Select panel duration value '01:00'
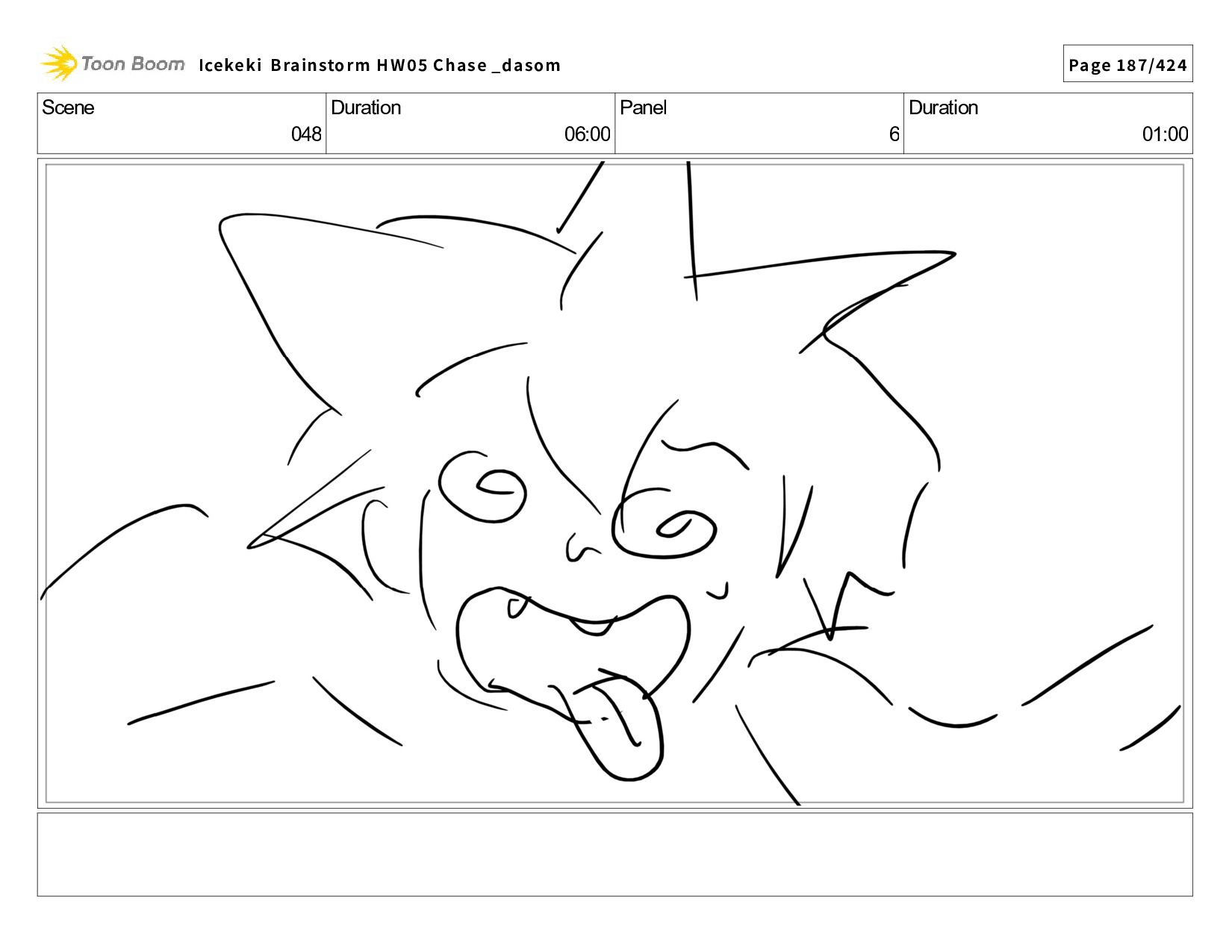The image size is (1232, 952). tap(1165, 134)
